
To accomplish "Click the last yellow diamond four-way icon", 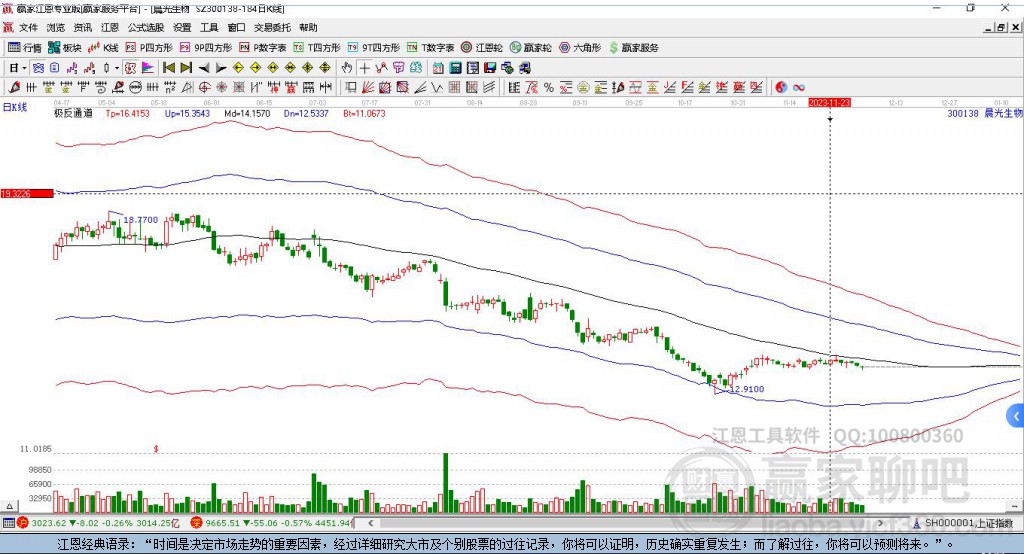I will click(325, 68).
